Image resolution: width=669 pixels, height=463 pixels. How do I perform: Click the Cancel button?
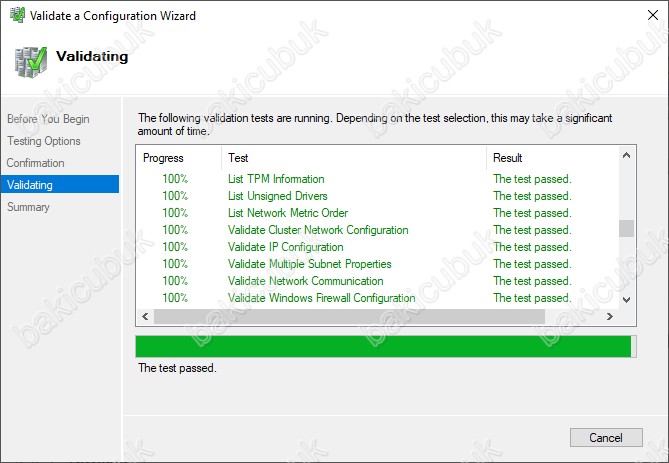606,437
